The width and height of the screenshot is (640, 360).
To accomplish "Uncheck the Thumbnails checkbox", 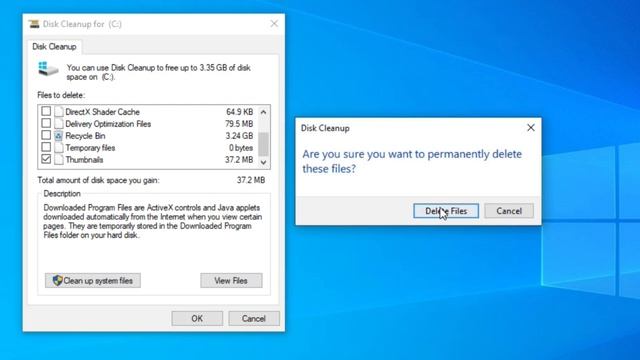I will 46,159.
